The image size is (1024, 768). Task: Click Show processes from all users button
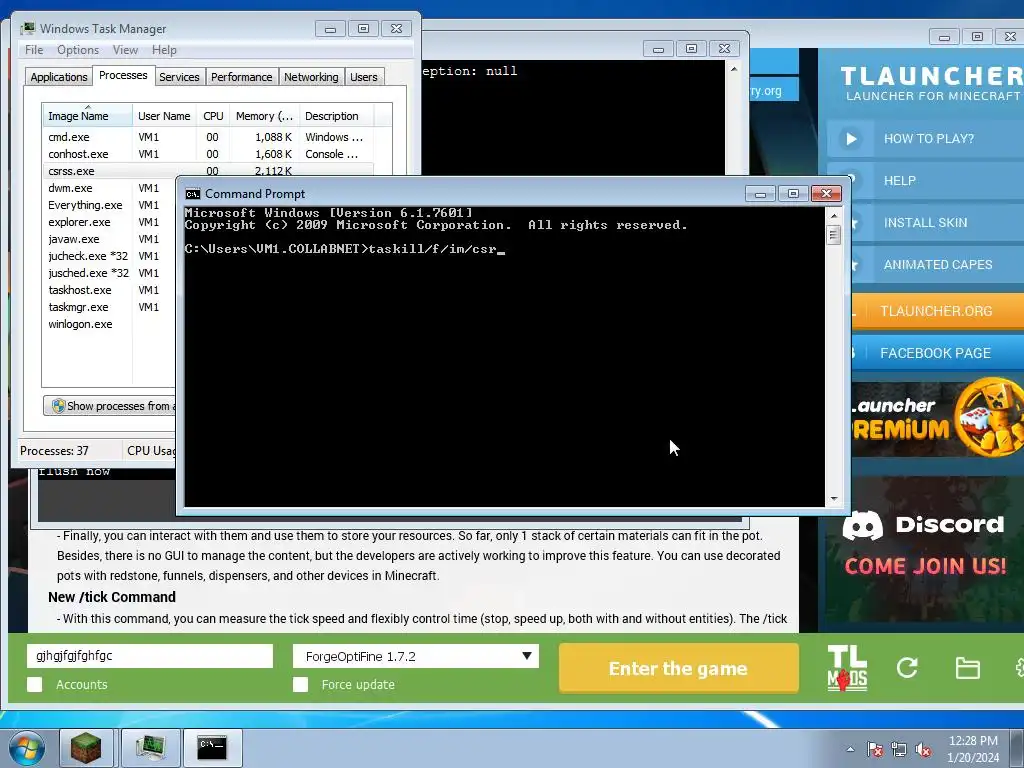109,406
